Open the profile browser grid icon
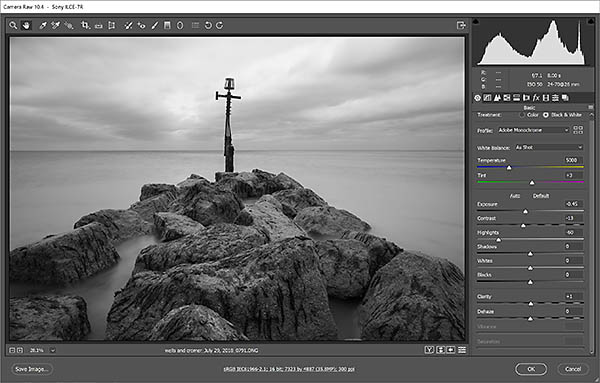Image resolution: width=600 pixels, height=383 pixels. [x=578, y=130]
